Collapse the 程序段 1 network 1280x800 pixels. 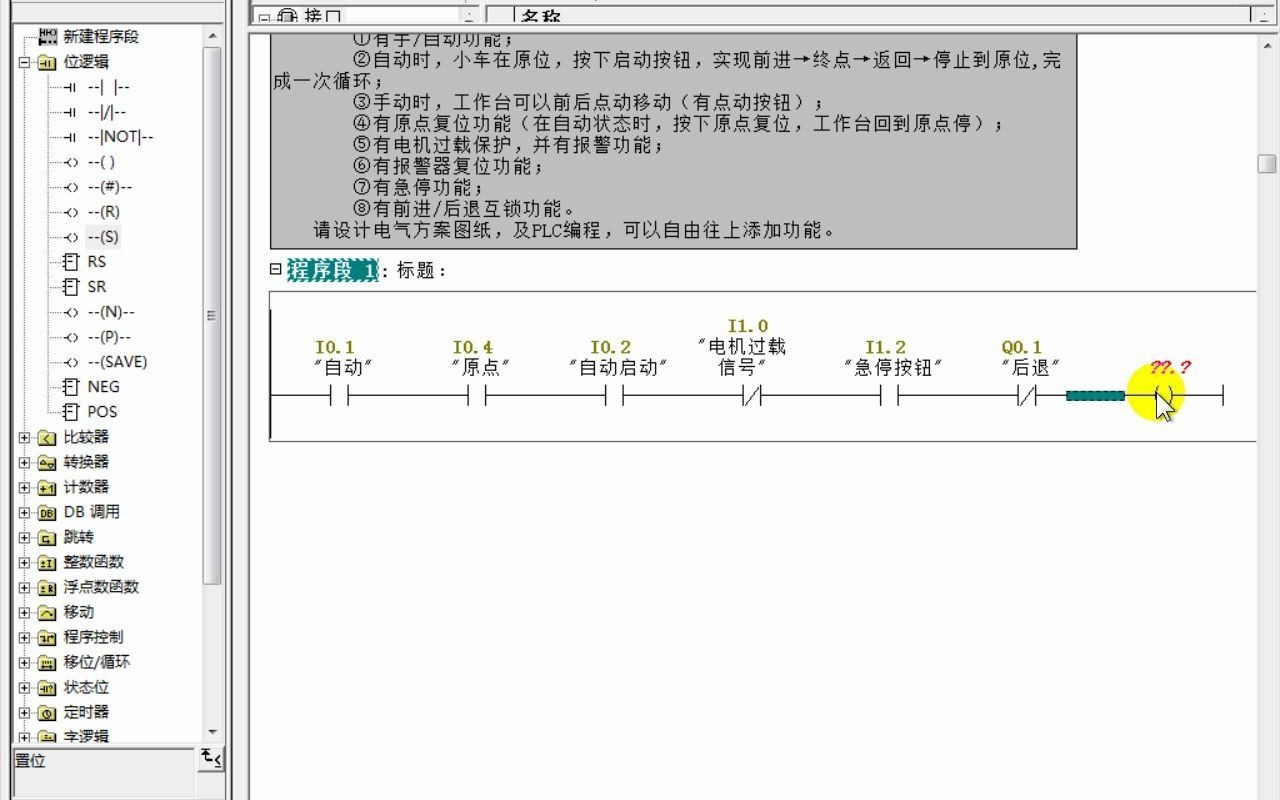tap(276, 269)
